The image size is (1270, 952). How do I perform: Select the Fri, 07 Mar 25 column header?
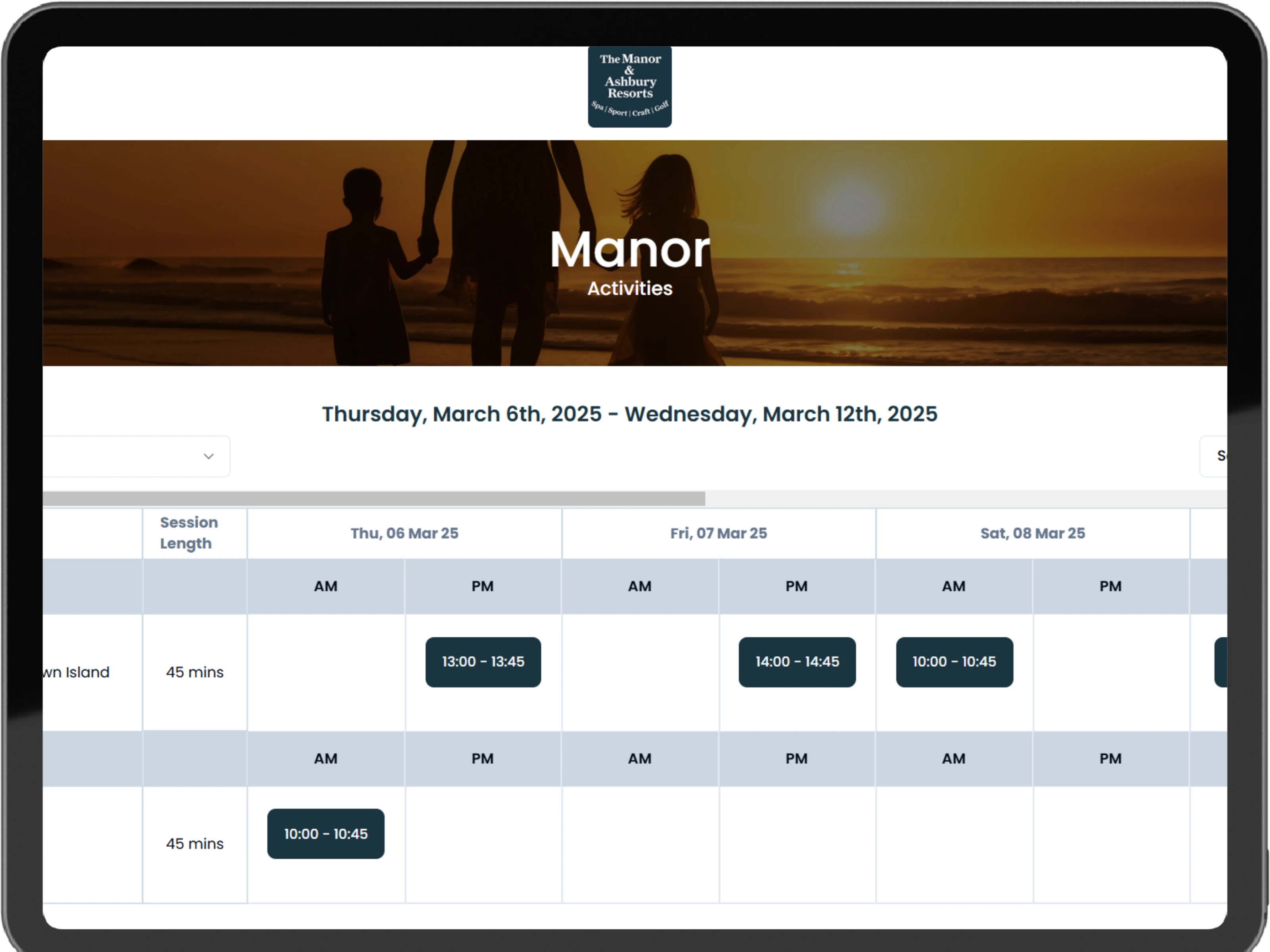pos(718,533)
